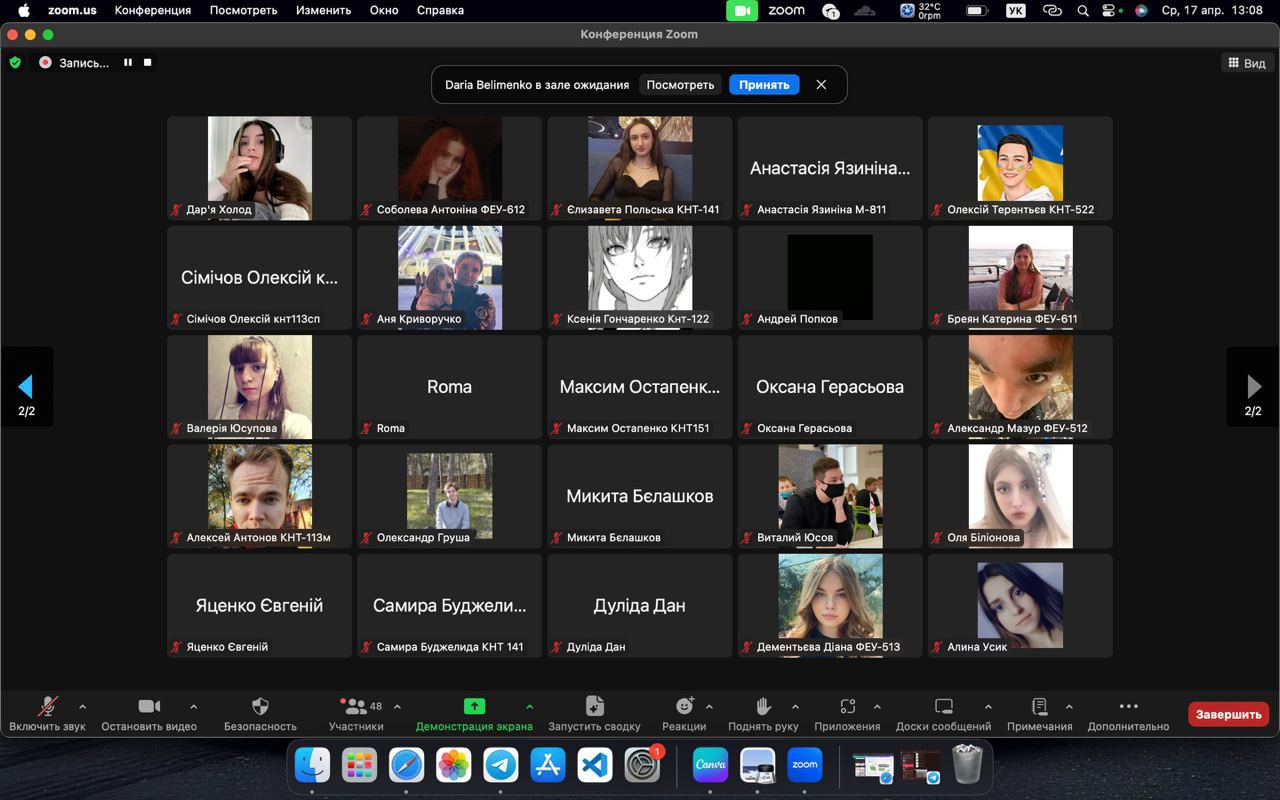Turn off camera with Остановить видео
The height and width of the screenshot is (800, 1280).
pos(149,706)
